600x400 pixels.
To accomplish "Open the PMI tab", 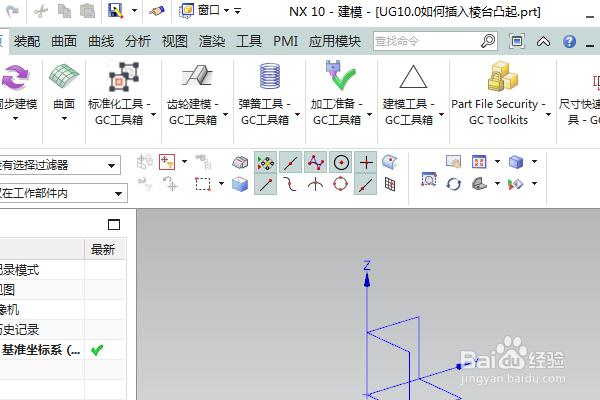I will coord(285,41).
